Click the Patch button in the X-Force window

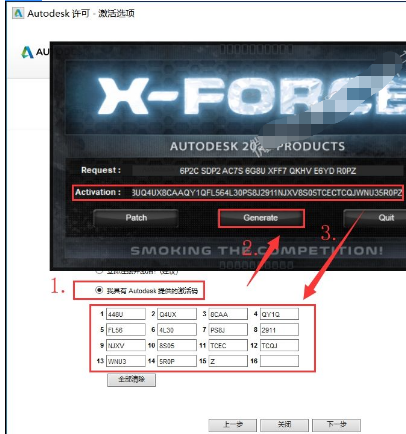click(x=136, y=218)
